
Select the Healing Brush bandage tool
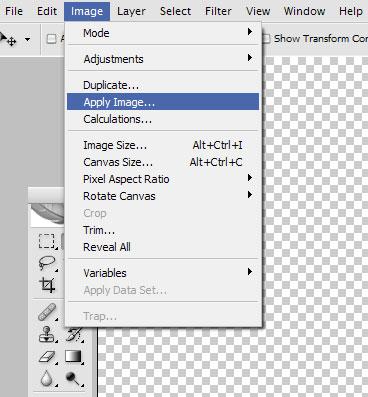pos(47,312)
